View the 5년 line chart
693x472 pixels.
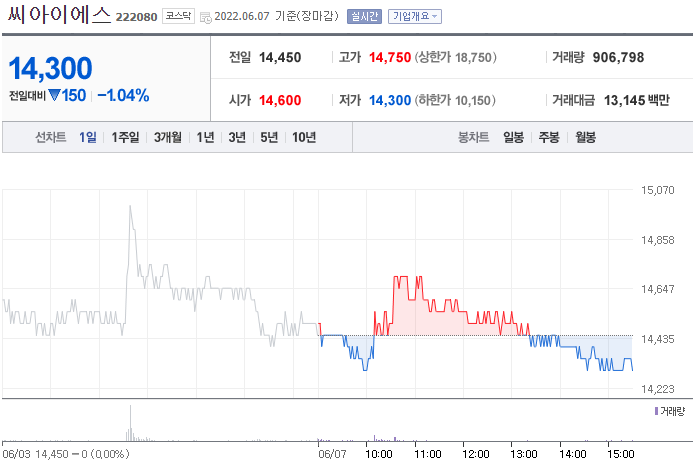(x=269, y=137)
